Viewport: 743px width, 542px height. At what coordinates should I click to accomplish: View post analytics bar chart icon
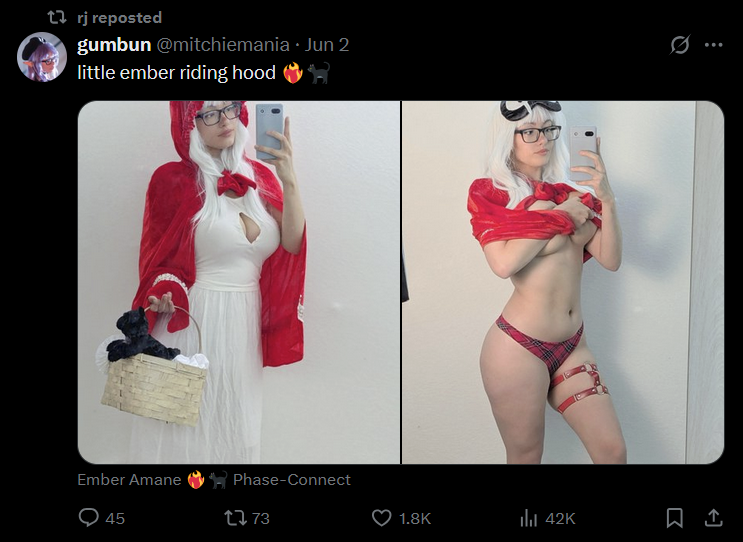528,518
